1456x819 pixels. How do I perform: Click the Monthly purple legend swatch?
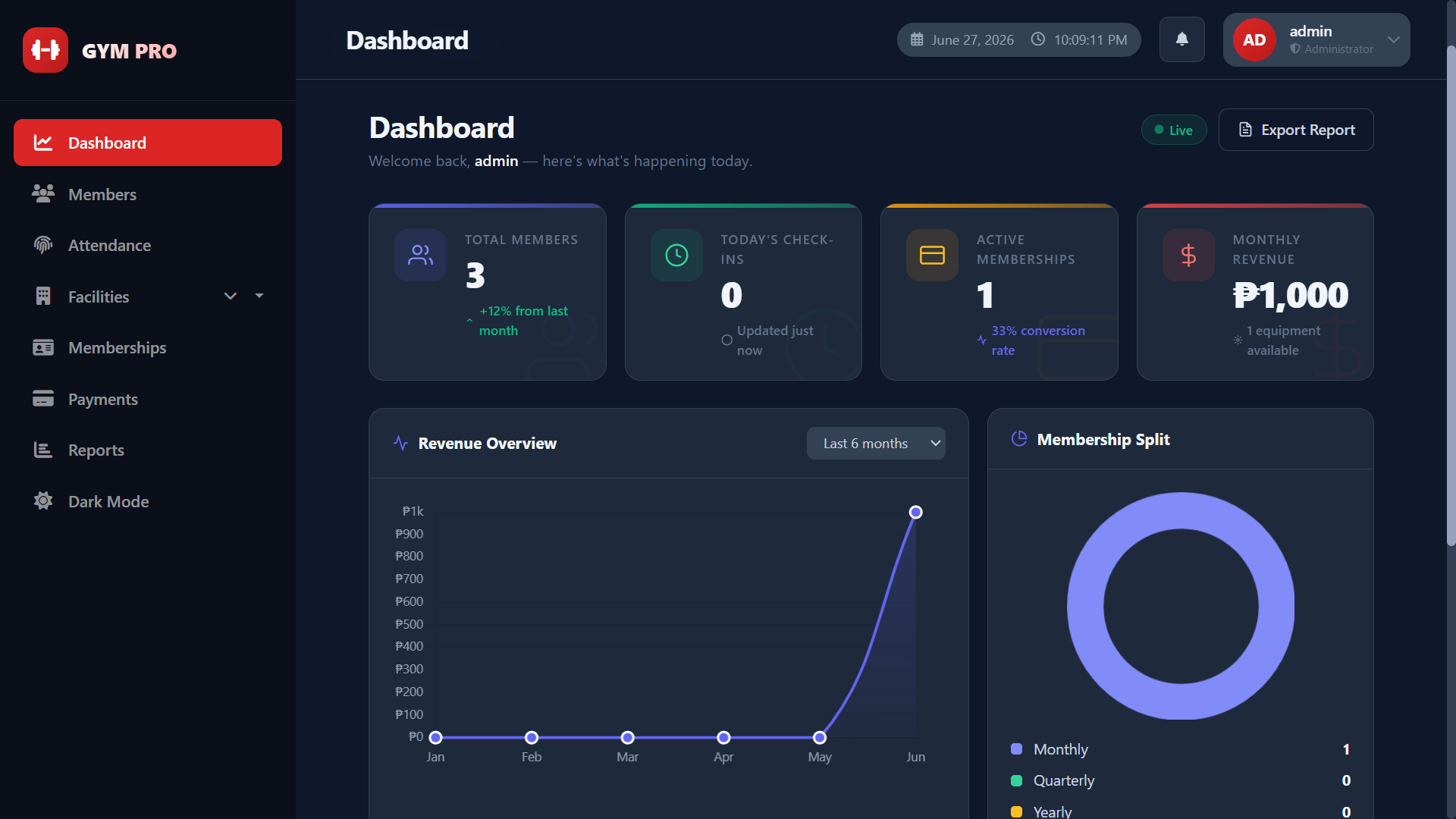(1016, 749)
